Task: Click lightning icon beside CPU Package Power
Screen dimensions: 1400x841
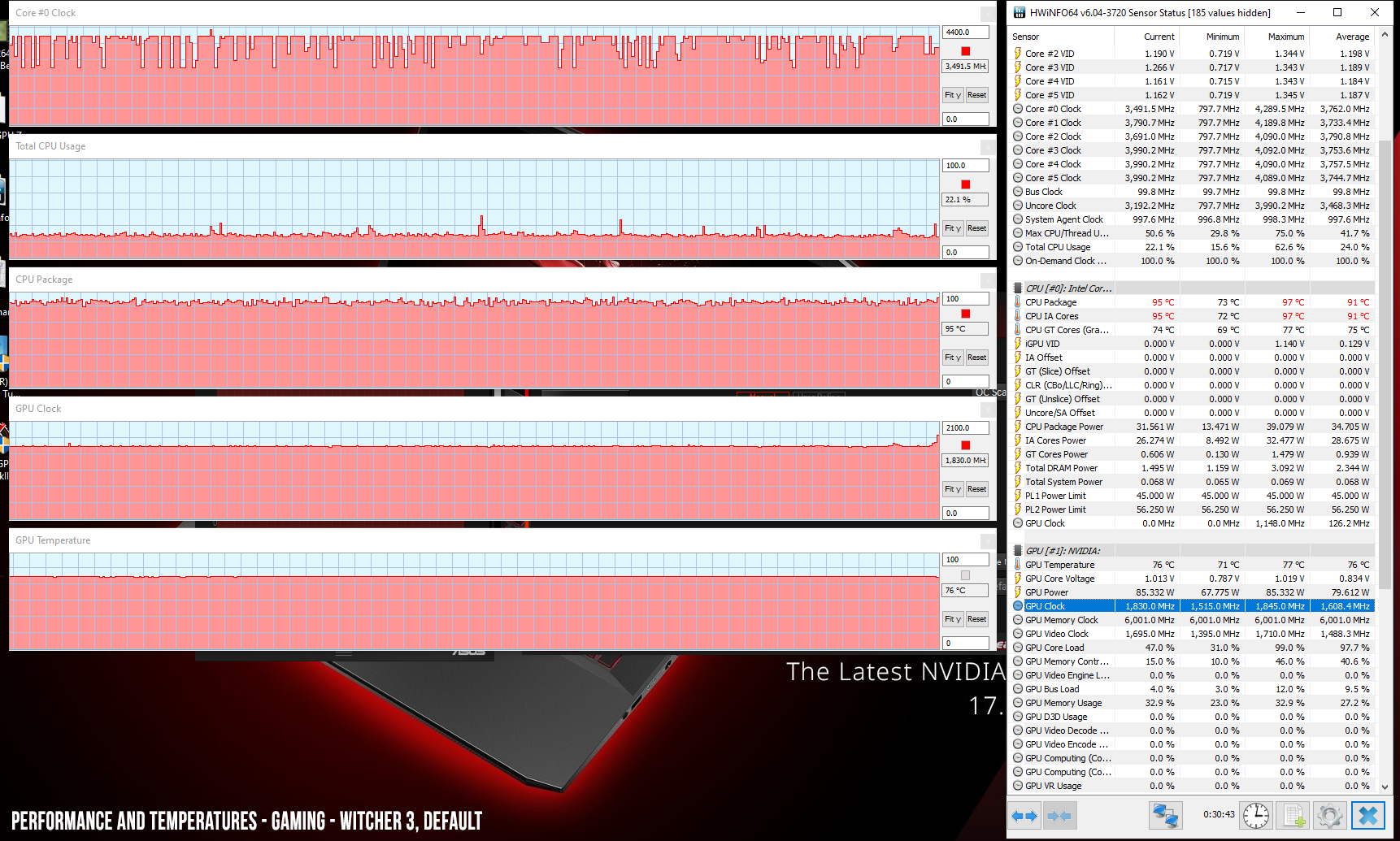Action: [1018, 427]
